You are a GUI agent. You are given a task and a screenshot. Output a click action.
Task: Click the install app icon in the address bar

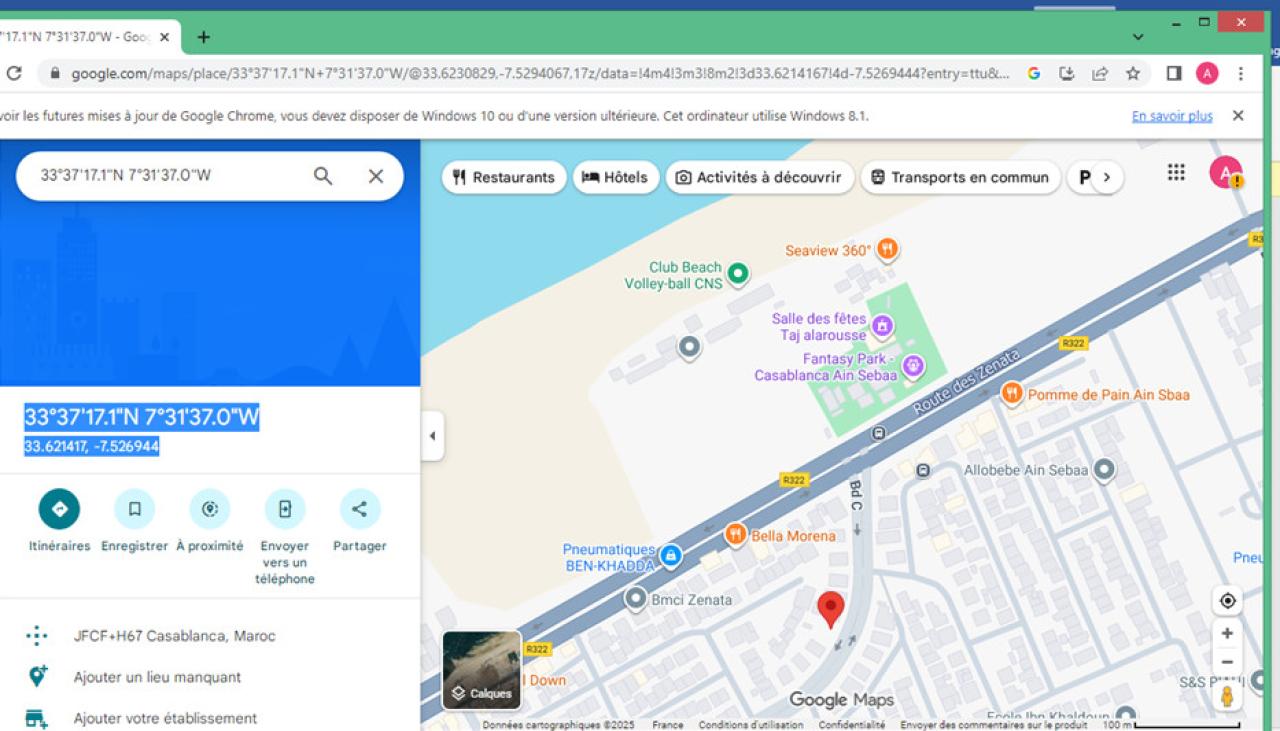[1067, 73]
